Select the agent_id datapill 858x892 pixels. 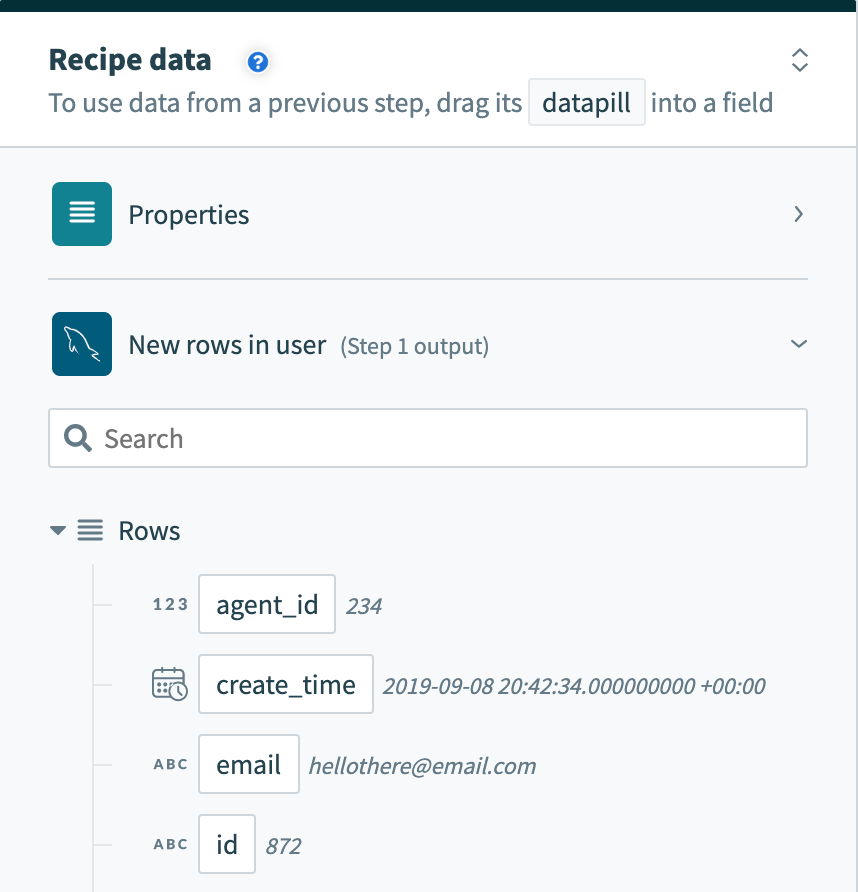[x=266, y=604]
